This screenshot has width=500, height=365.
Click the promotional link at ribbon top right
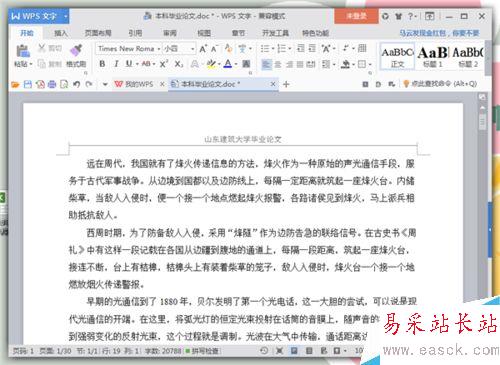pyautogui.click(x=439, y=33)
